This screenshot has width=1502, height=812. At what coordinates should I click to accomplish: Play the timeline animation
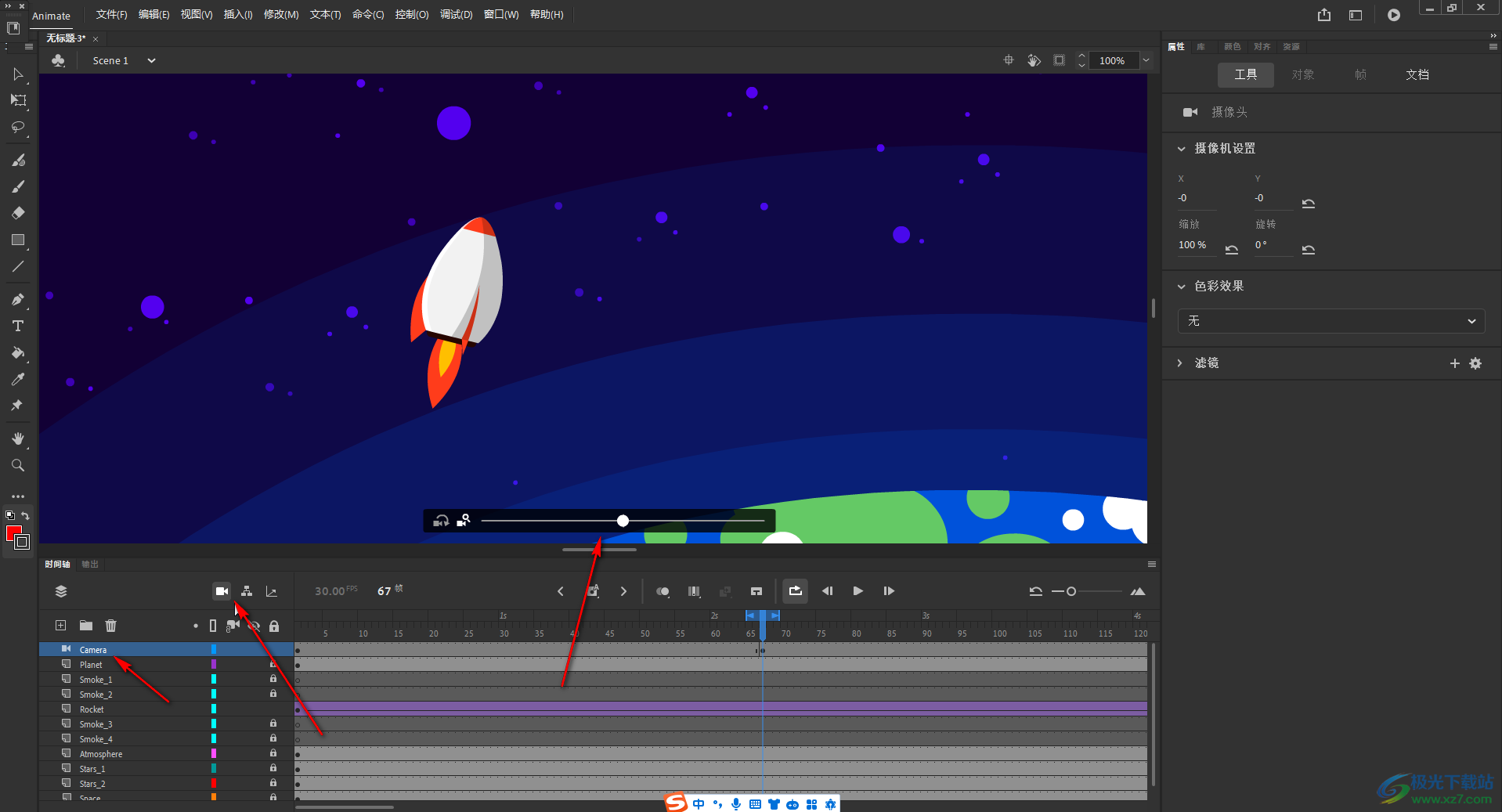(858, 591)
